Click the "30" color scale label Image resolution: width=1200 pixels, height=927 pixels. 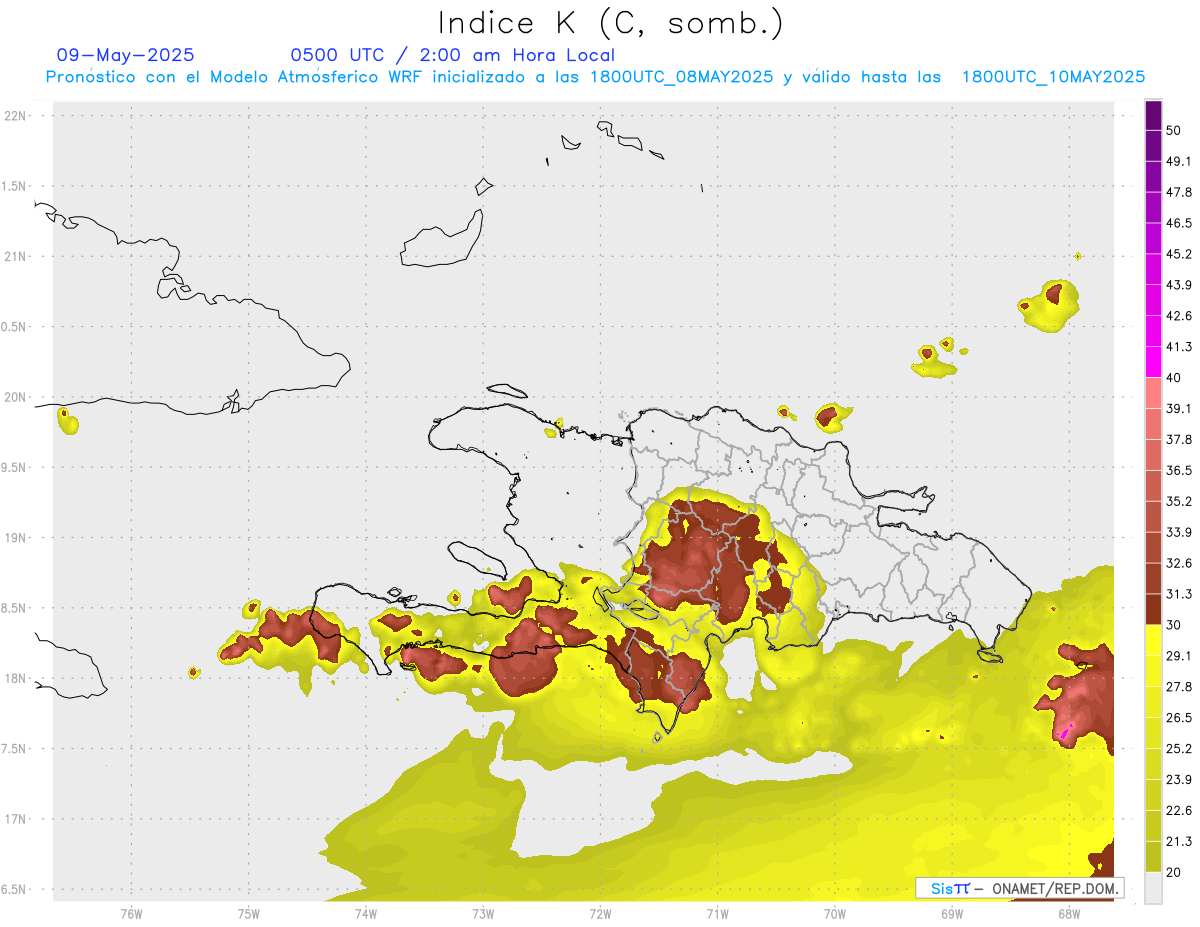[x=1174, y=625]
